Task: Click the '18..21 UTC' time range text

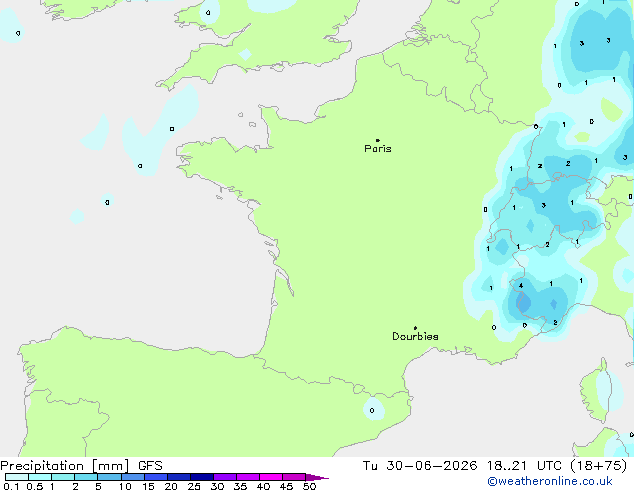Action: 524,466
